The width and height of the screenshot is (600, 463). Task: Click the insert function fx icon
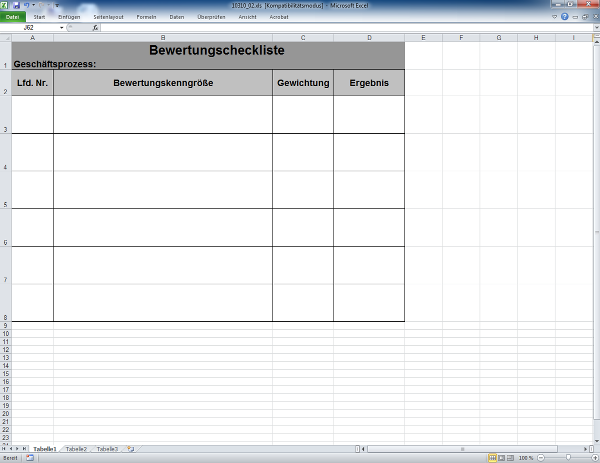click(95, 27)
